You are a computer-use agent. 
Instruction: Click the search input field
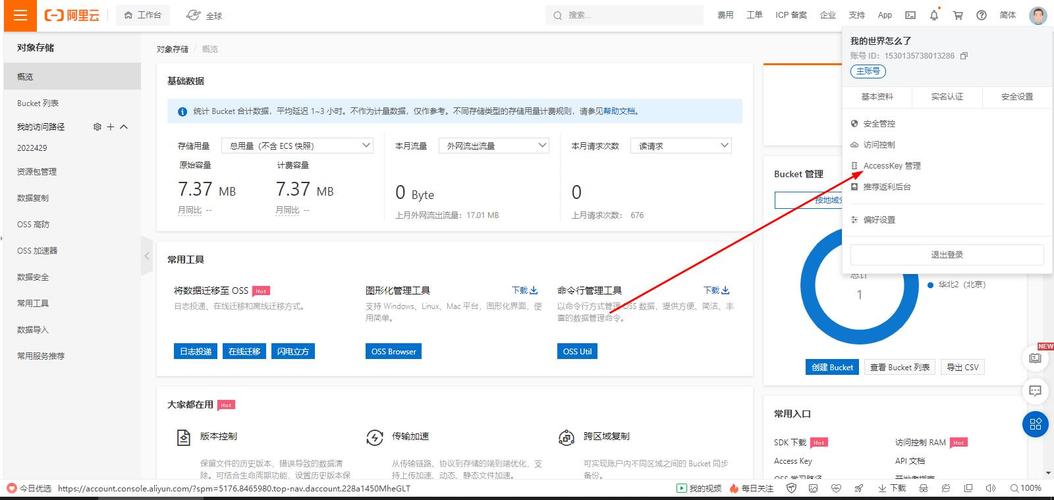[x=626, y=15]
